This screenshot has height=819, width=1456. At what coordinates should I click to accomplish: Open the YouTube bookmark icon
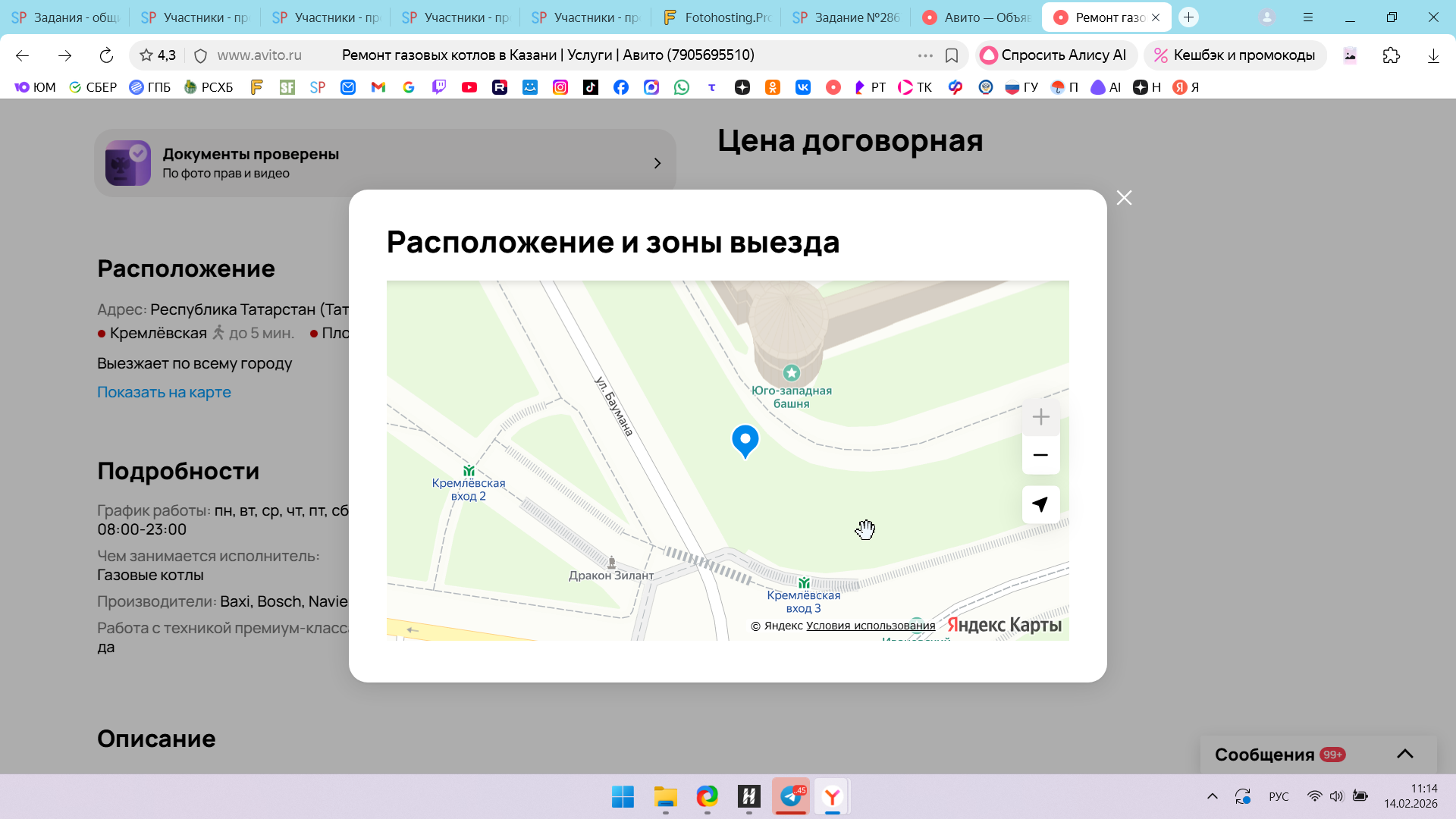click(x=469, y=87)
